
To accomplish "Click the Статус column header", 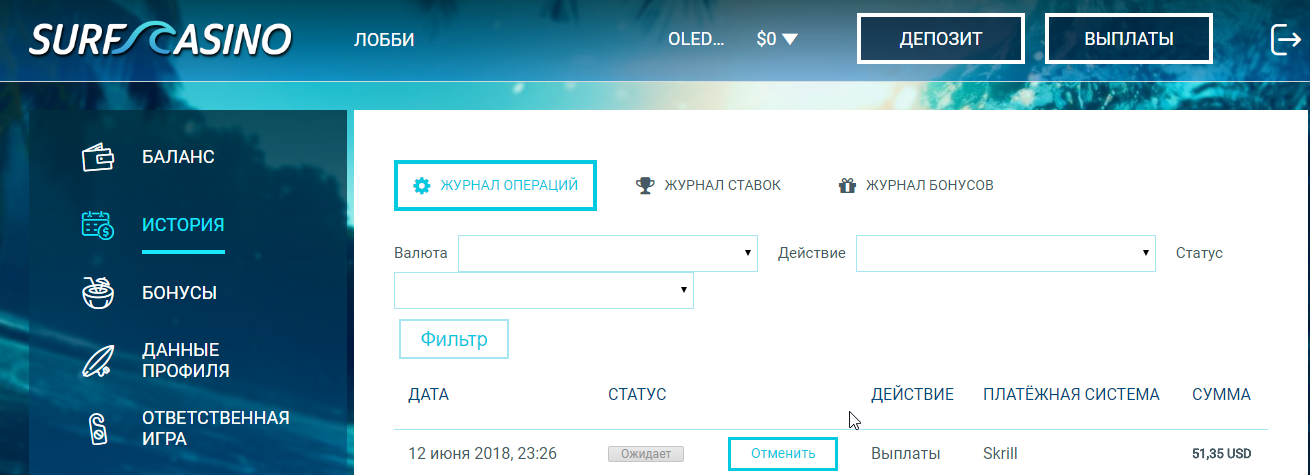I will [637, 395].
